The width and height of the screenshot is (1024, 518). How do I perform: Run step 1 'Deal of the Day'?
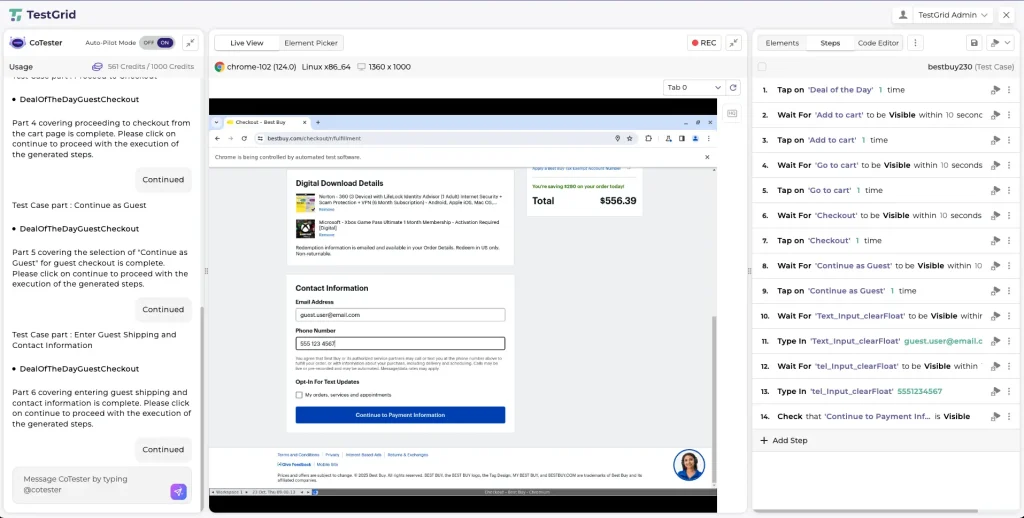pyautogui.click(x=995, y=90)
